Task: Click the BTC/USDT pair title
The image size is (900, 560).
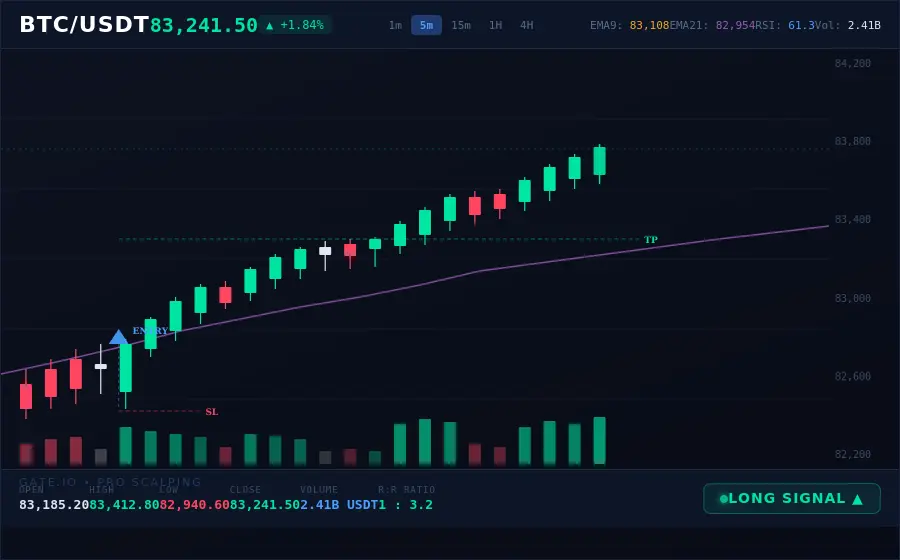Action: pyautogui.click(x=84, y=25)
